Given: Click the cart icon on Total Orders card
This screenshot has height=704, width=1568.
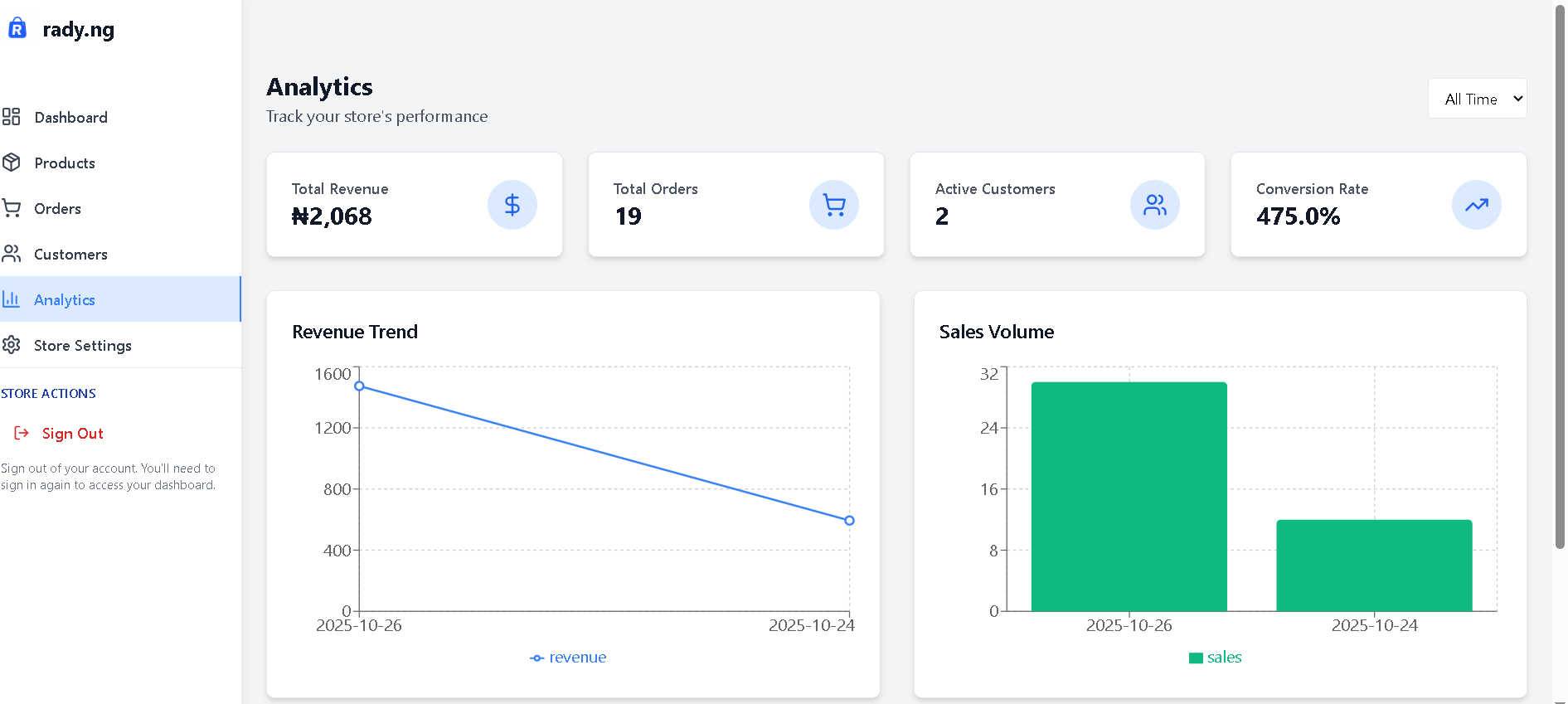Looking at the screenshot, I should click(x=834, y=205).
